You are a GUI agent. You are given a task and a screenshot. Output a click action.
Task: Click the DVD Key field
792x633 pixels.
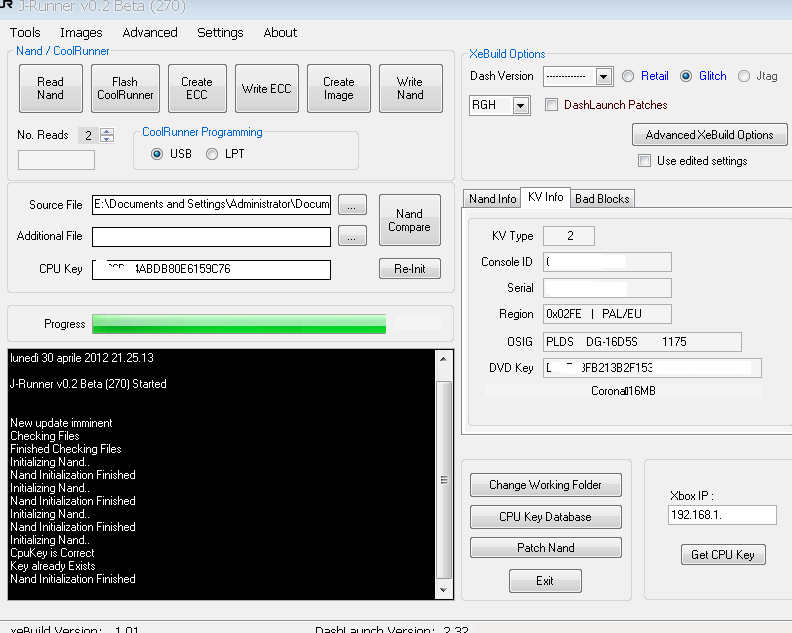pyautogui.click(x=652, y=368)
